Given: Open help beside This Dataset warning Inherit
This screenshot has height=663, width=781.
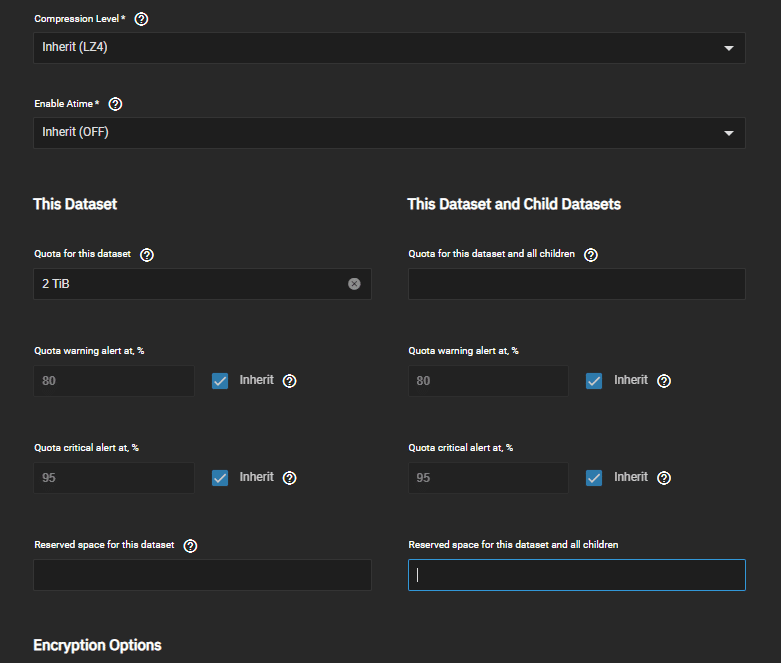Looking at the screenshot, I should point(289,381).
